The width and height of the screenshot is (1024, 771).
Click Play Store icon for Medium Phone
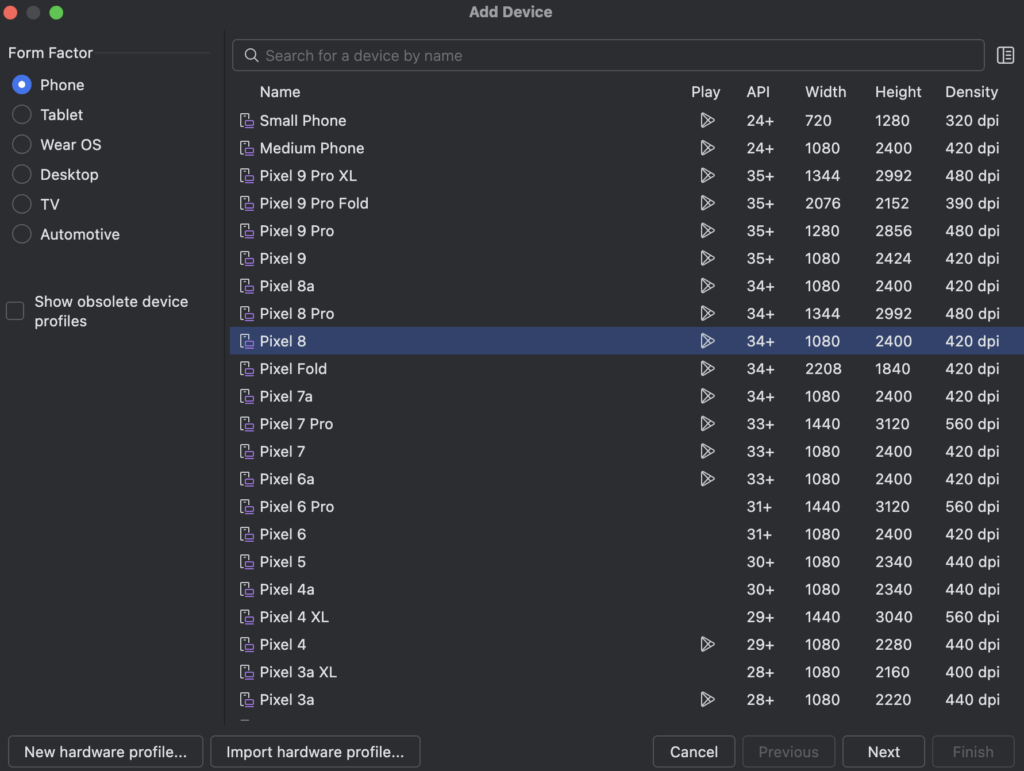coord(707,148)
